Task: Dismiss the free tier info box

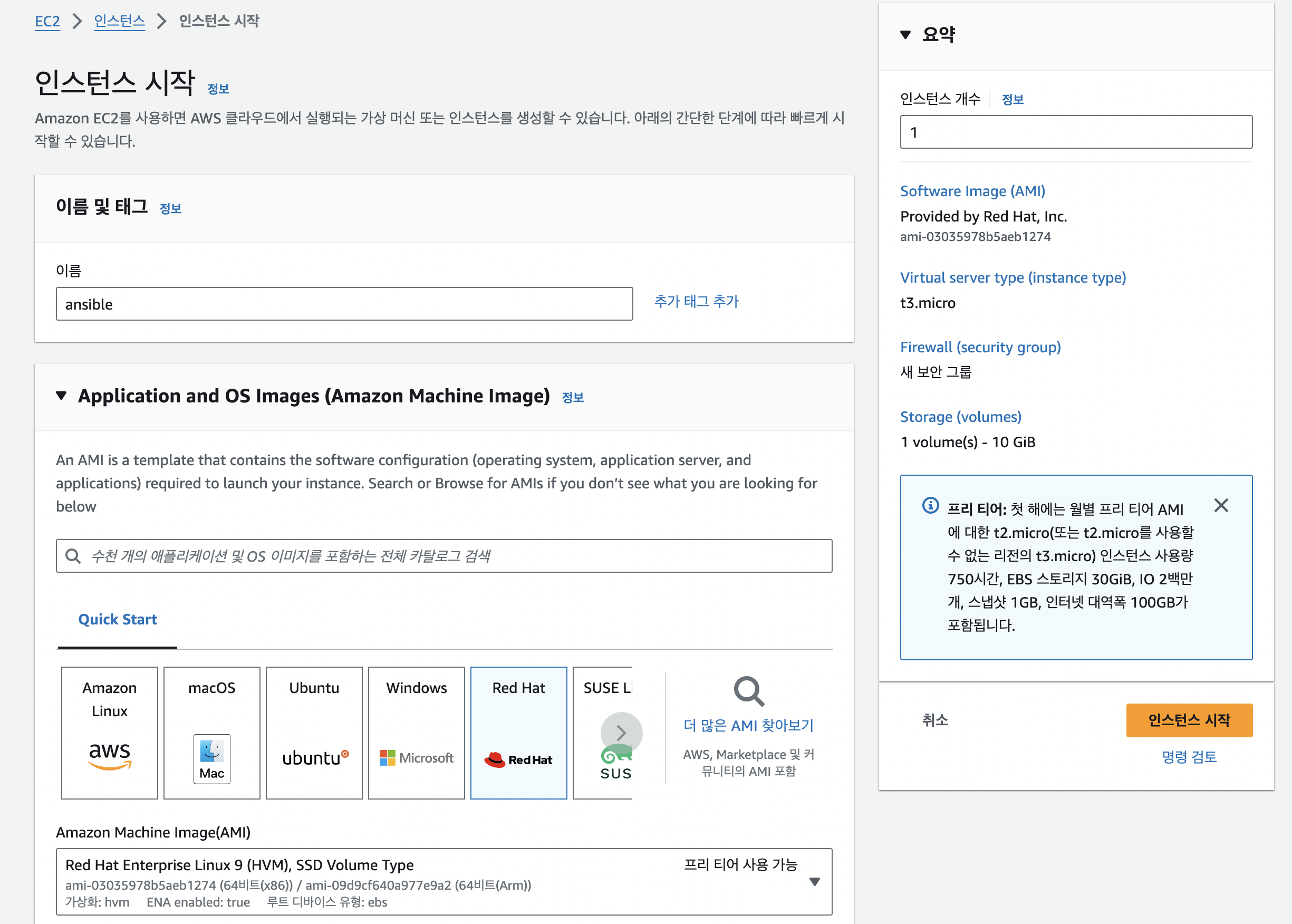Action: click(x=1221, y=505)
